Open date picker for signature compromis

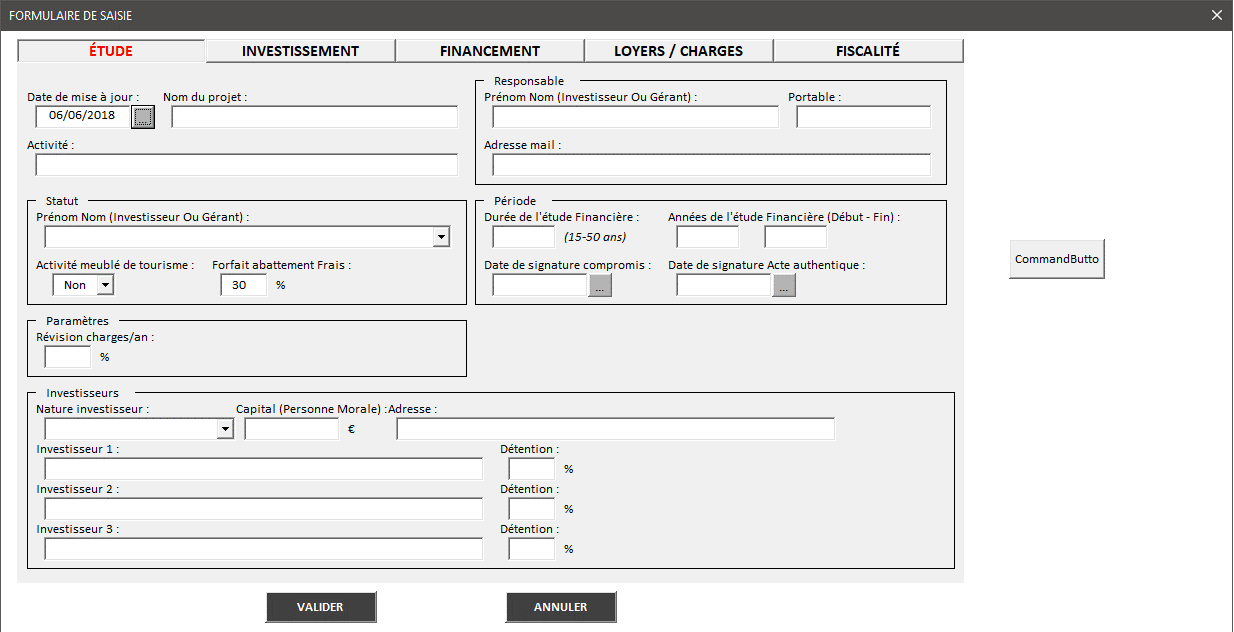pos(600,286)
